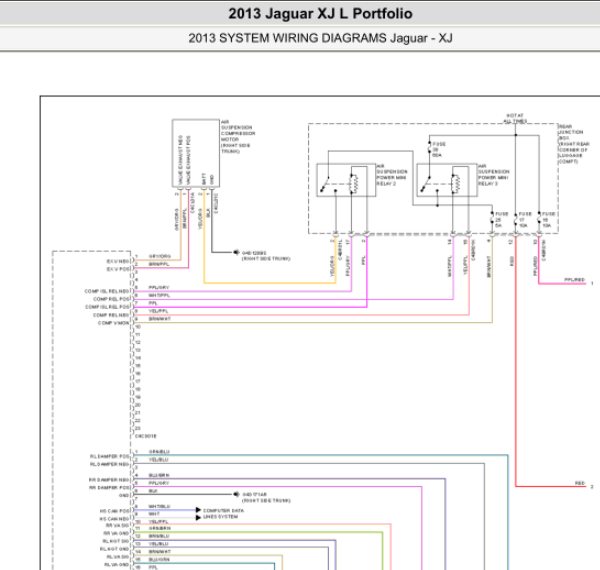Click the relay 2 switch contact symbol
Image resolution: width=600 pixels, height=570 pixels.
[x=326, y=184]
